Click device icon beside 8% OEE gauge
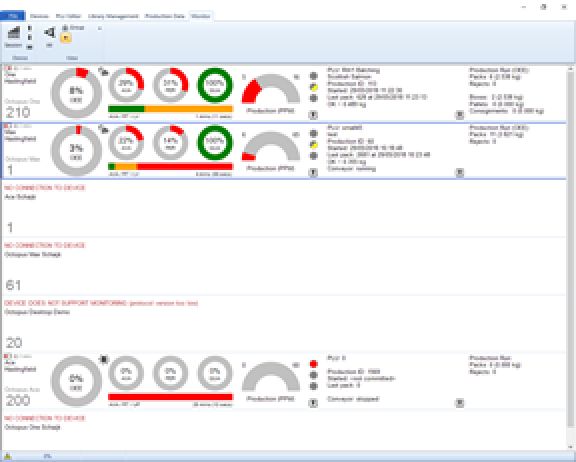 (104, 72)
